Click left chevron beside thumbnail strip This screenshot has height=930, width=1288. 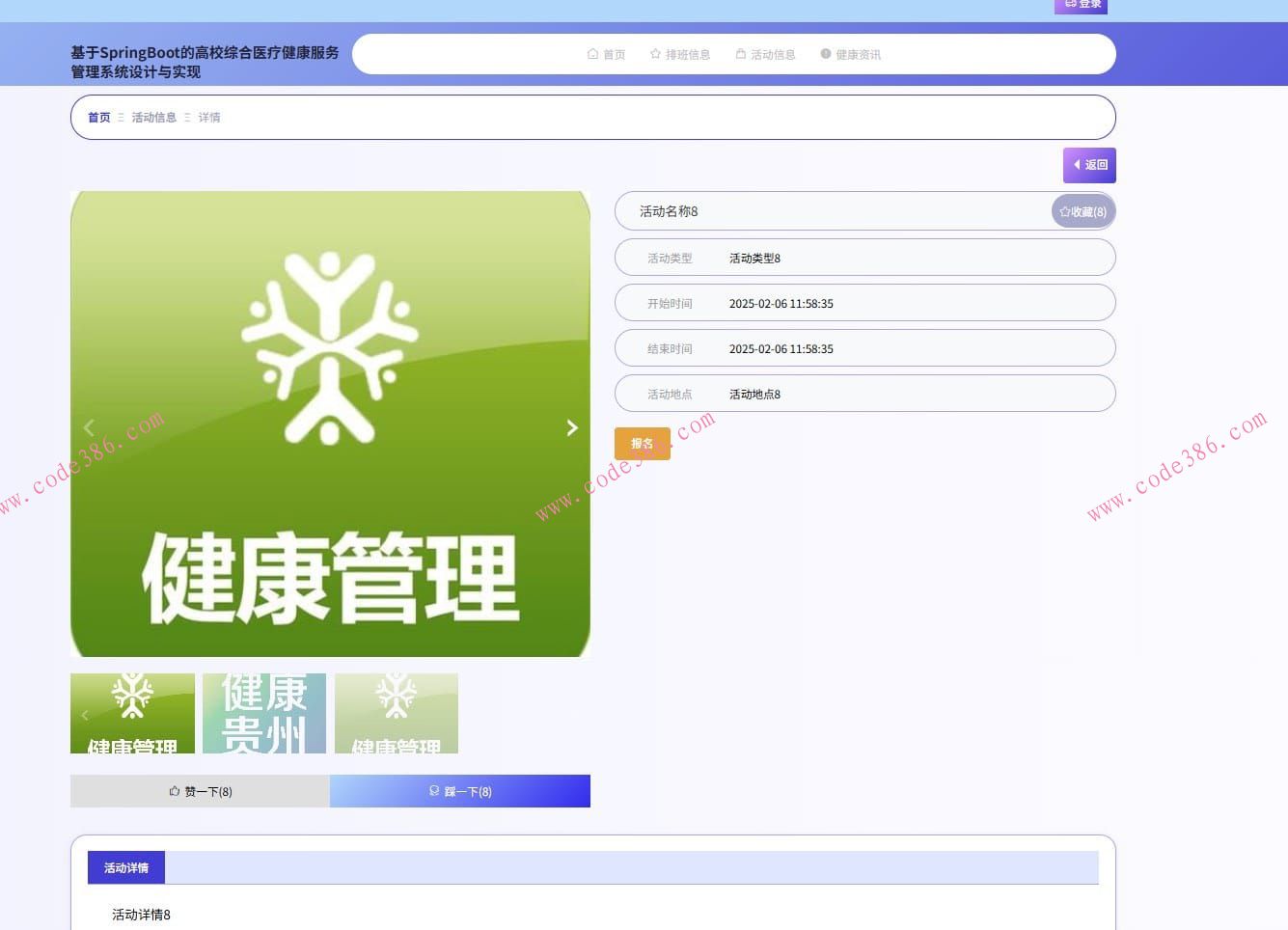pos(85,714)
